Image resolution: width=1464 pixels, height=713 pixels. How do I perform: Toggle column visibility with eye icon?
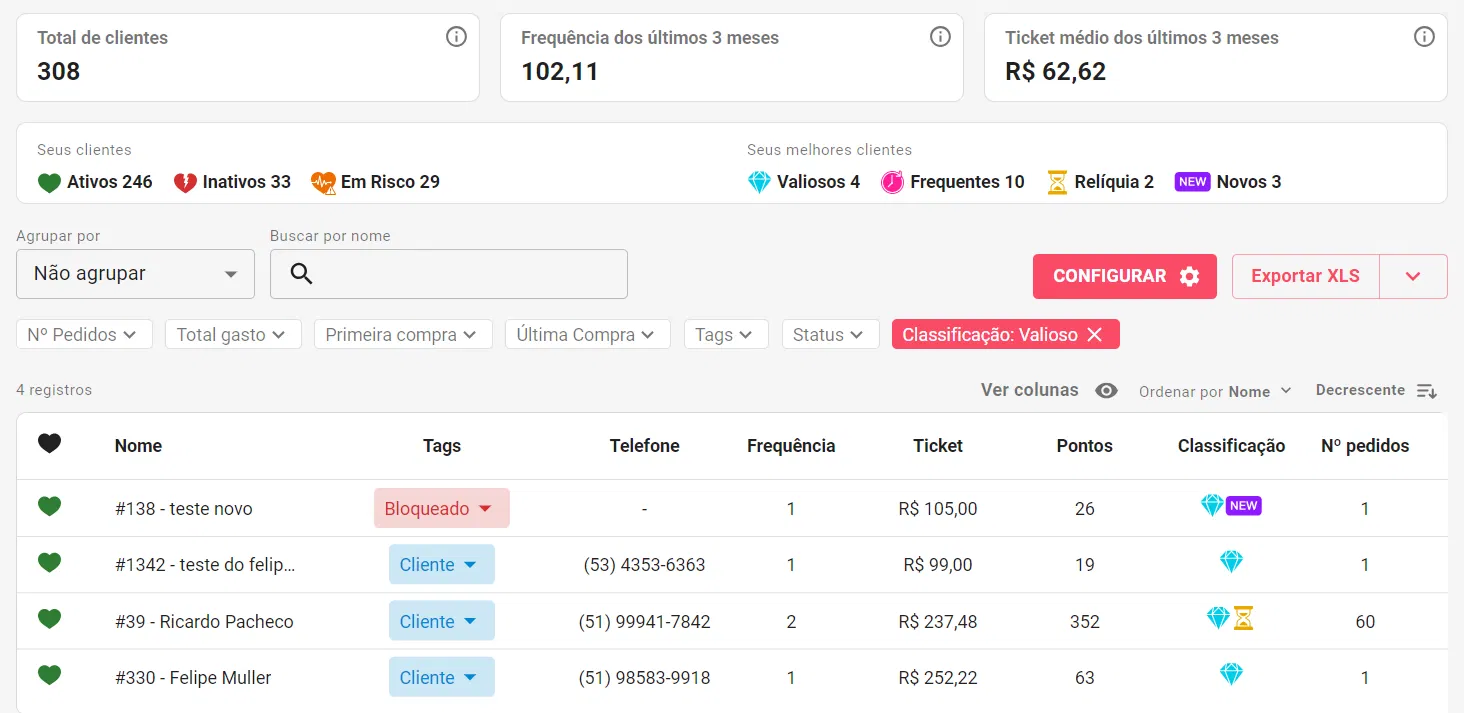click(x=1106, y=391)
